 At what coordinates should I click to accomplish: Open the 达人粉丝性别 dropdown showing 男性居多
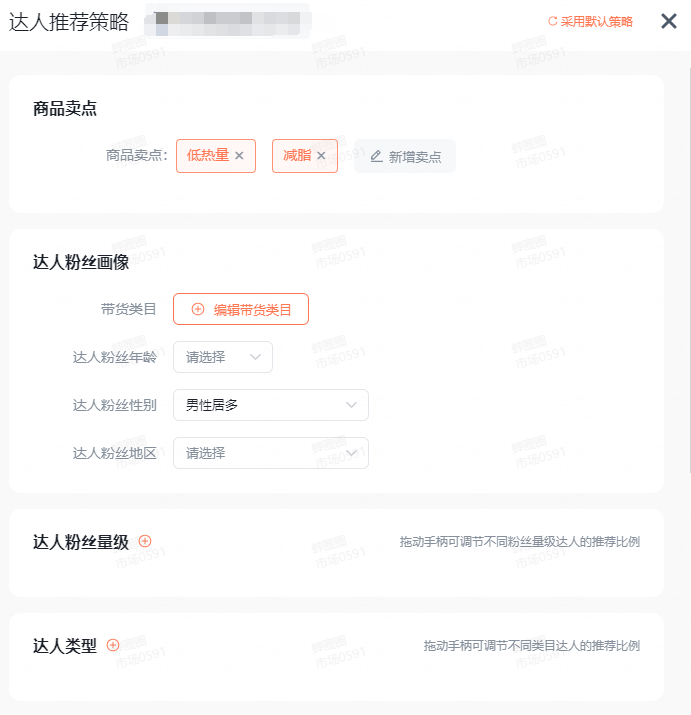(x=271, y=405)
